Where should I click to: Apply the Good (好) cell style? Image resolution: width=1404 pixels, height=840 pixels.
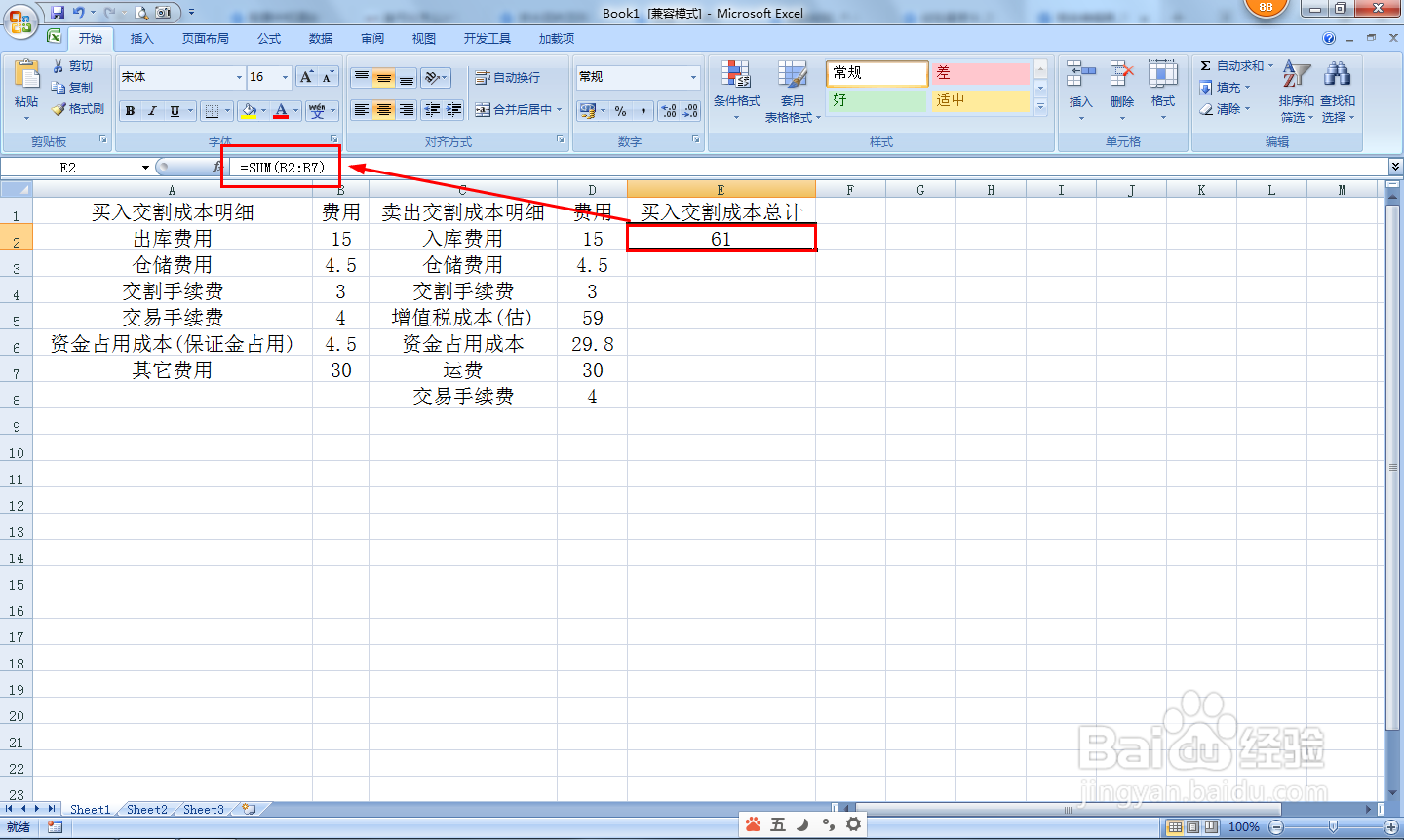tap(877, 100)
